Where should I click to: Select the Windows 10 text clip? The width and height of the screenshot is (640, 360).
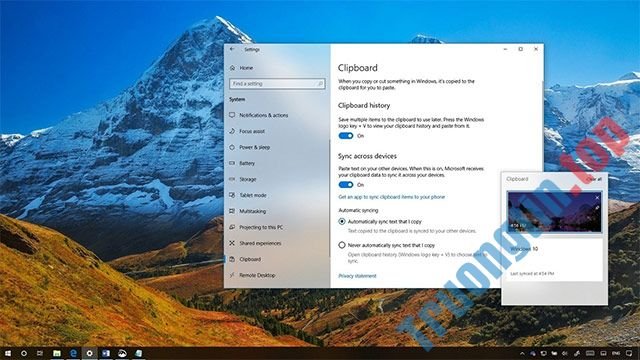pos(554,260)
